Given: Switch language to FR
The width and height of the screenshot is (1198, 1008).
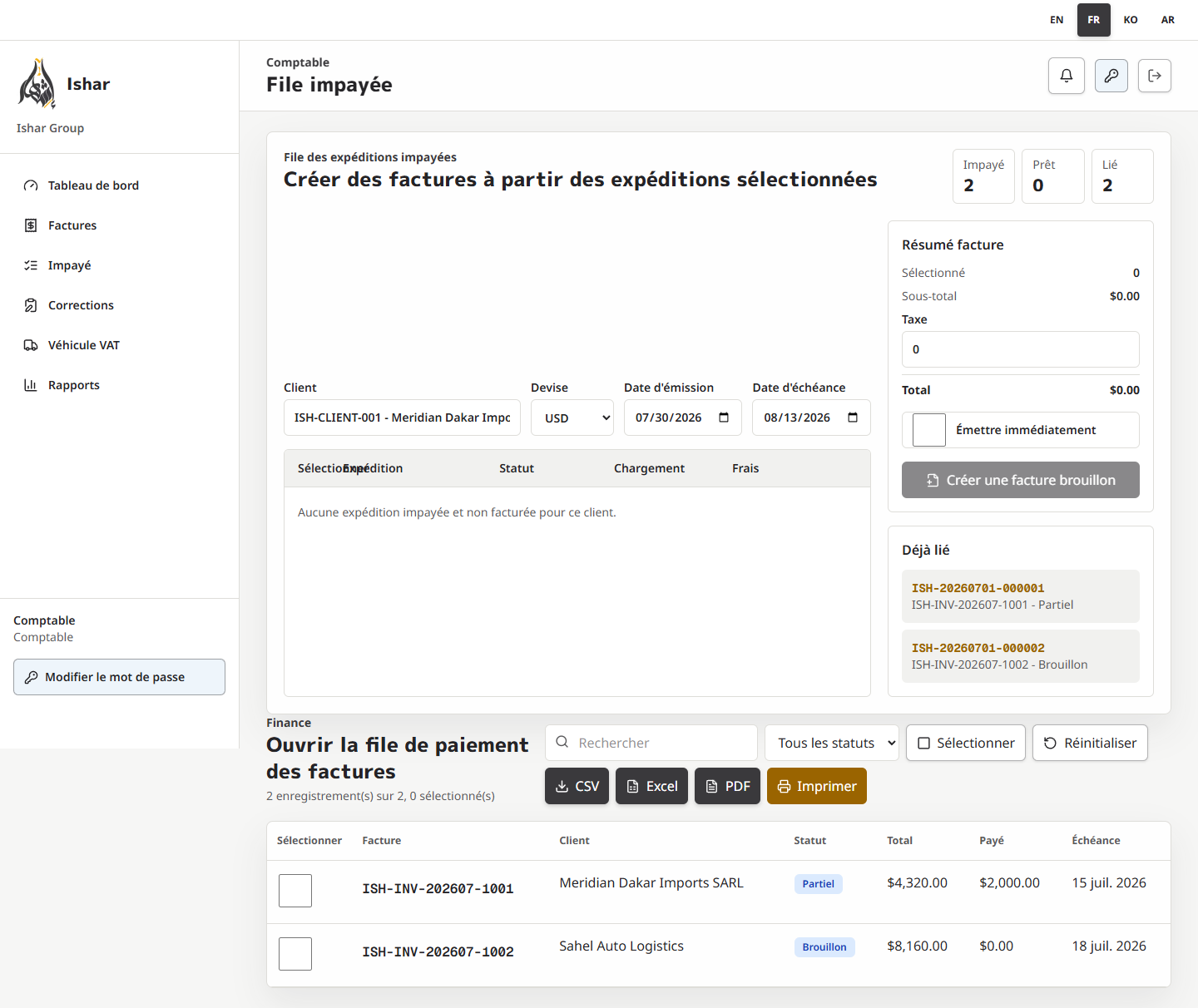Looking at the screenshot, I should click(1094, 20).
